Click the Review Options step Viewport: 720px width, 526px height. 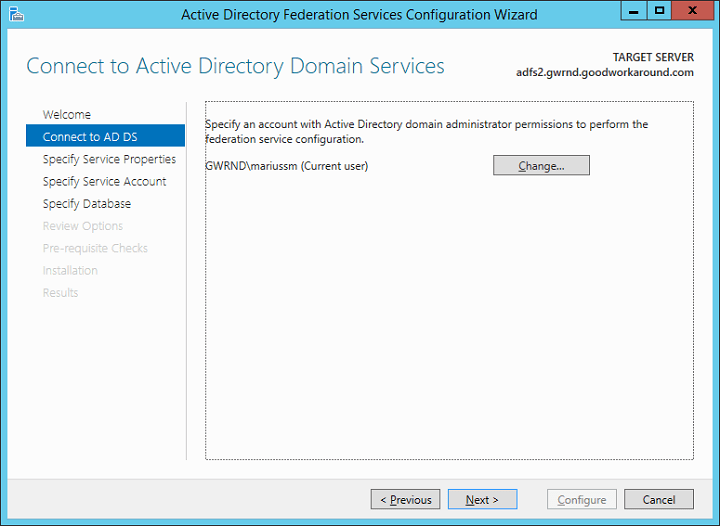83,226
